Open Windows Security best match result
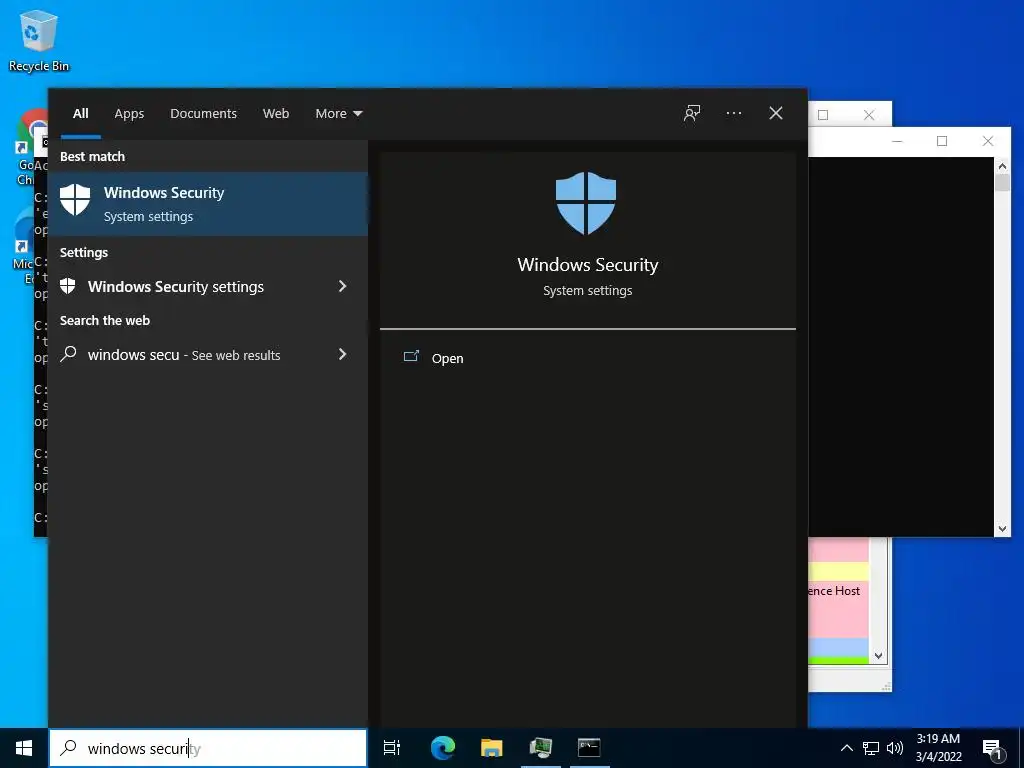Screen dimensions: 1024x768 [x=208, y=204]
